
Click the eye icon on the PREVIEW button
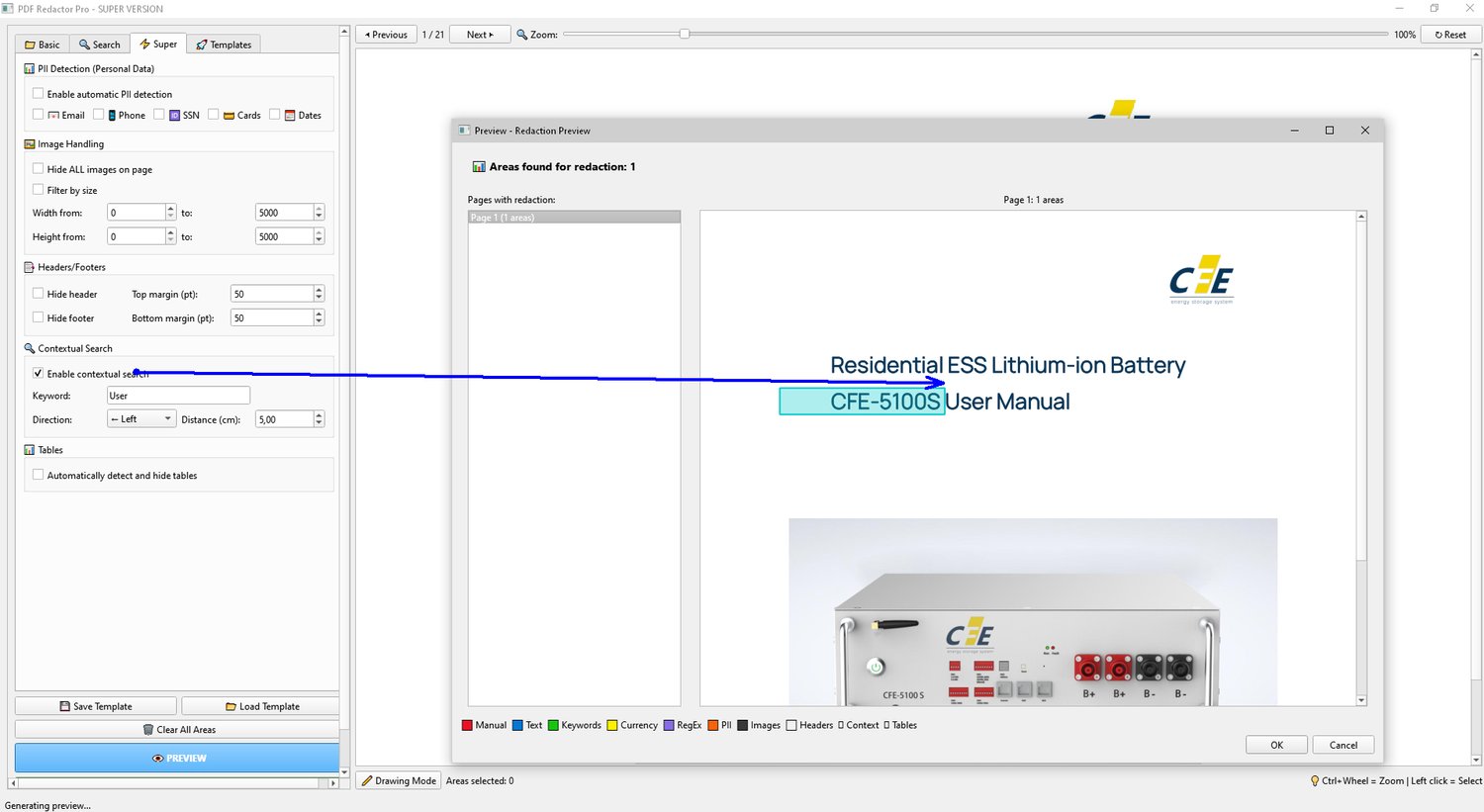pos(157,759)
